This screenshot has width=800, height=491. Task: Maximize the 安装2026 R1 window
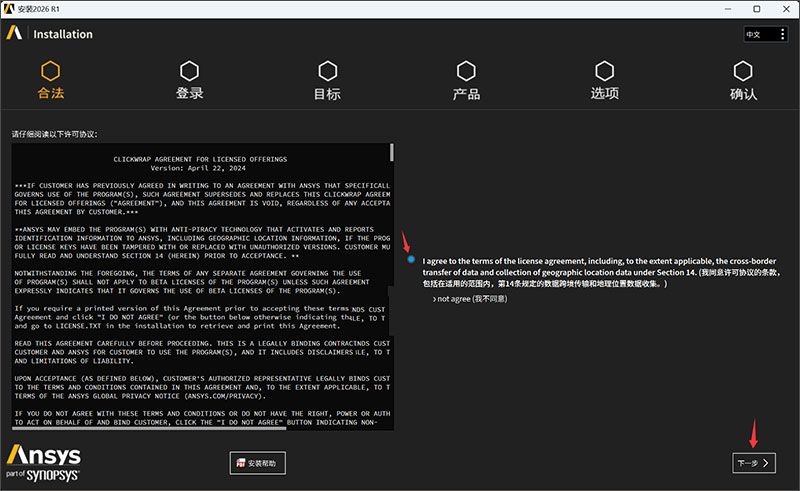(757, 9)
